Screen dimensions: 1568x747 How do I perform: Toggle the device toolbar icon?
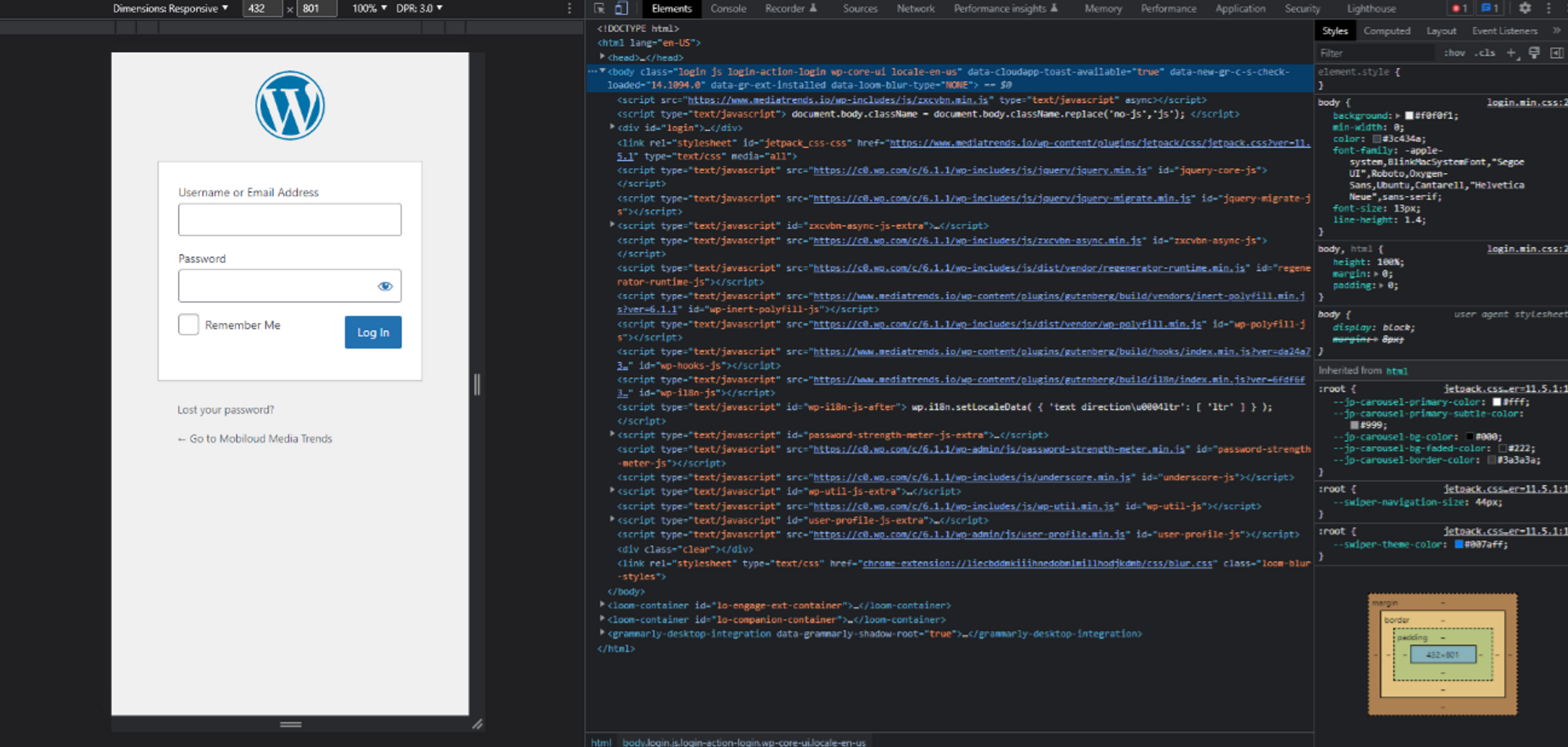click(621, 9)
